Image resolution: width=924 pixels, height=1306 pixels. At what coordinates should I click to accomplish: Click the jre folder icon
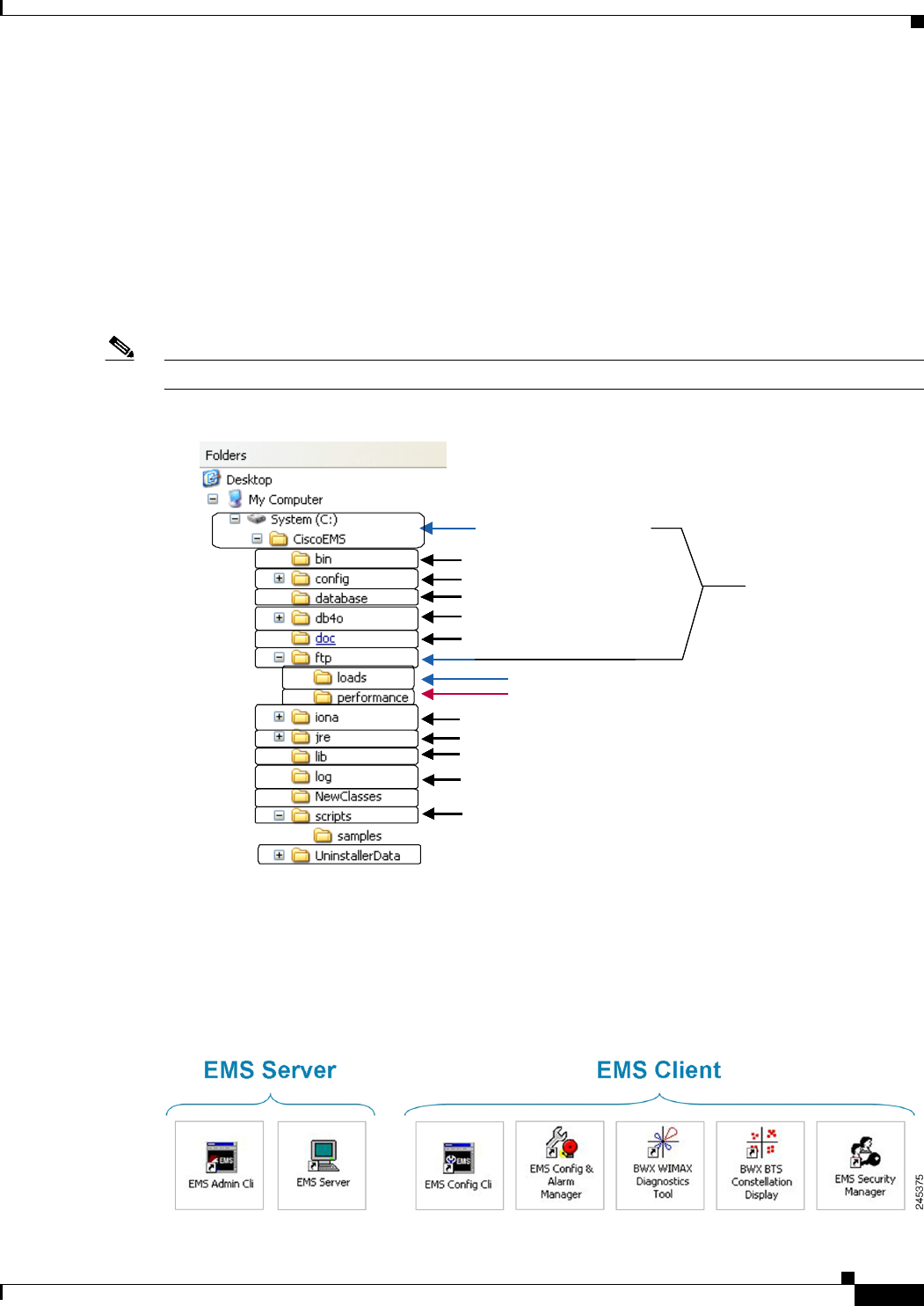(x=301, y=737)
